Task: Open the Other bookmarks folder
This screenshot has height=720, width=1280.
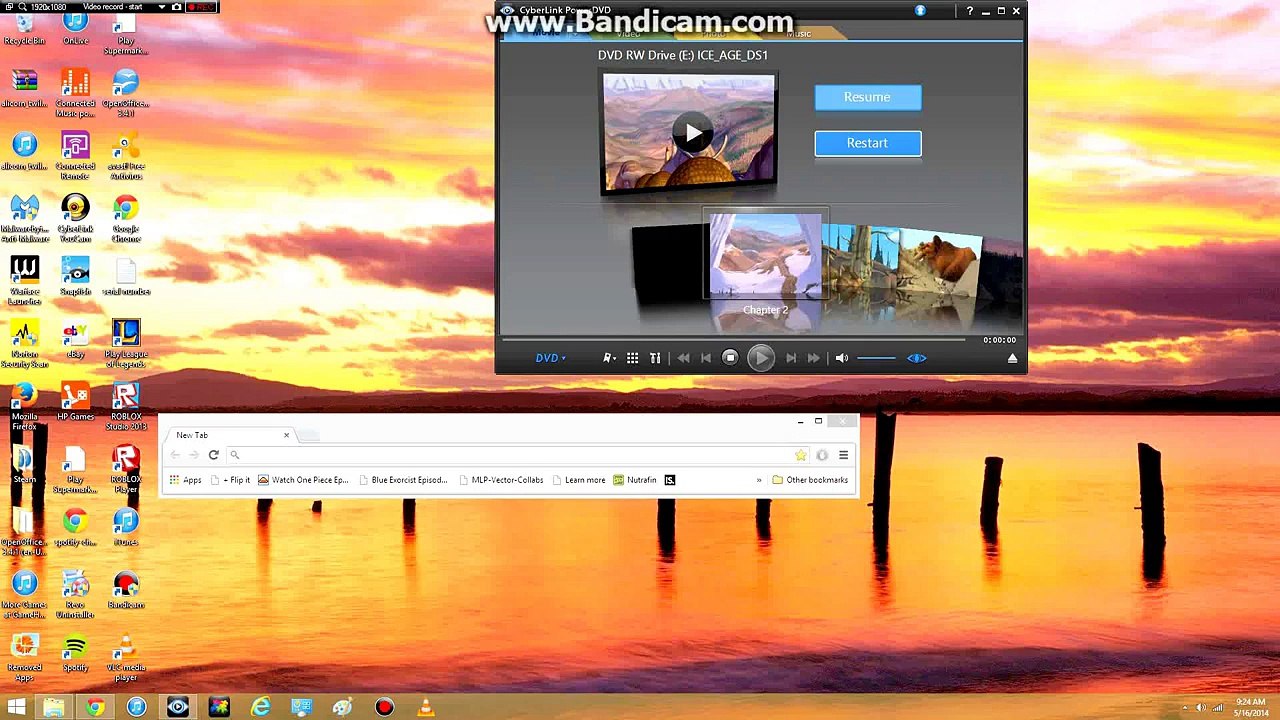Action: pyautogui.click(x=810, y=480)
